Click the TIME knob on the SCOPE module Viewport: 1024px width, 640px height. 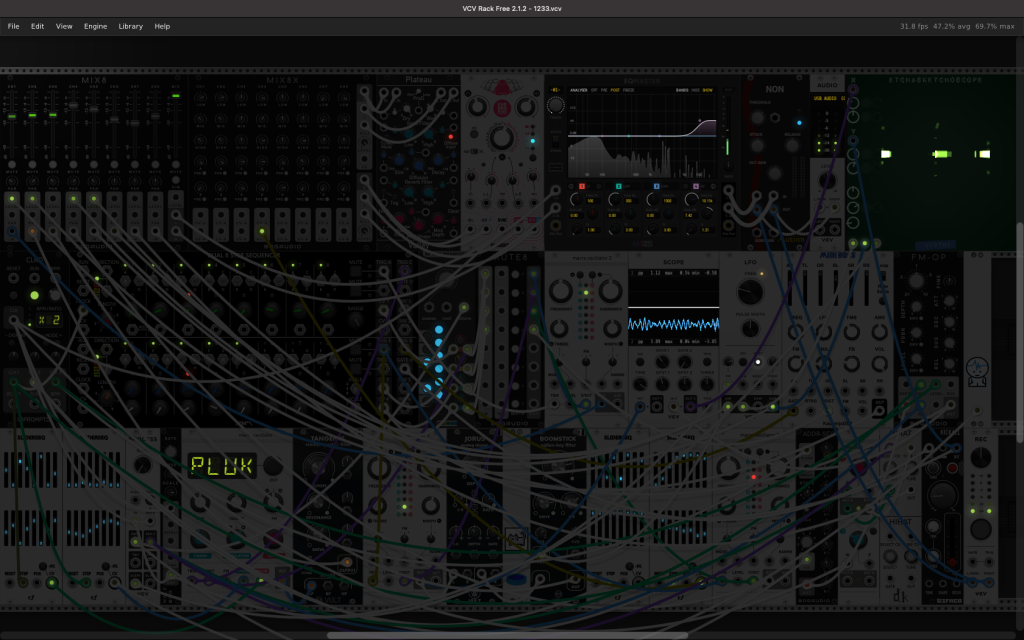tap(640, 385)
